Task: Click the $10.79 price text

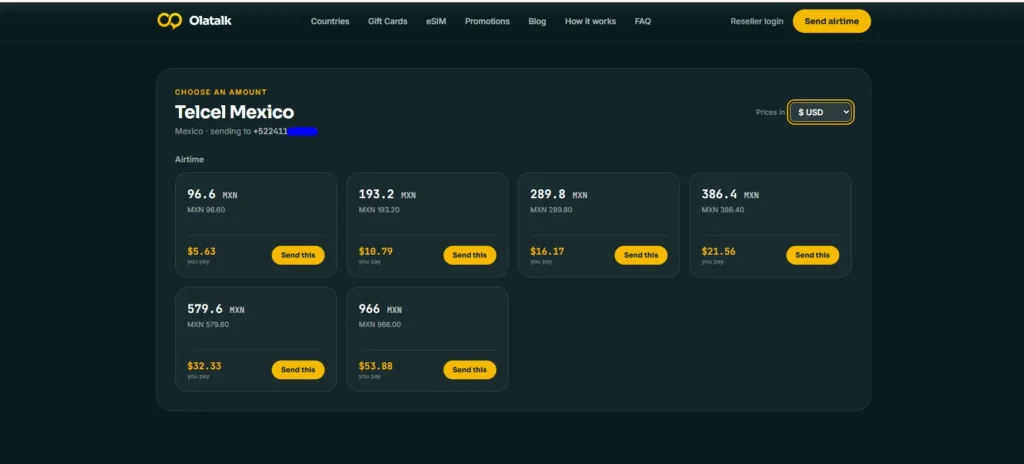Action: coord(376,251)
